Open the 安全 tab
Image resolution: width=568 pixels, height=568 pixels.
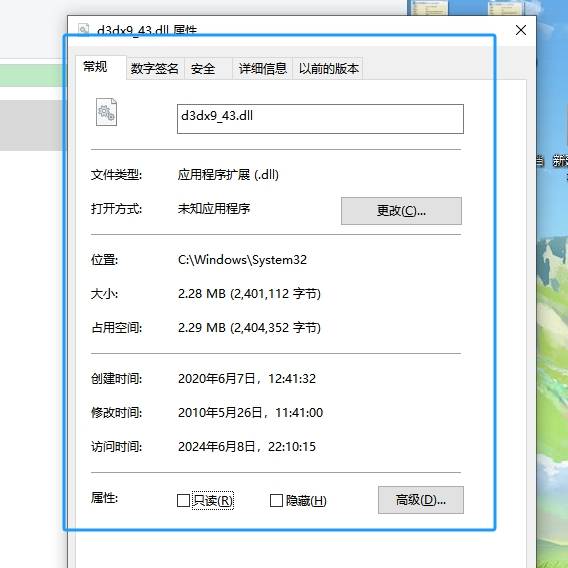203,68
